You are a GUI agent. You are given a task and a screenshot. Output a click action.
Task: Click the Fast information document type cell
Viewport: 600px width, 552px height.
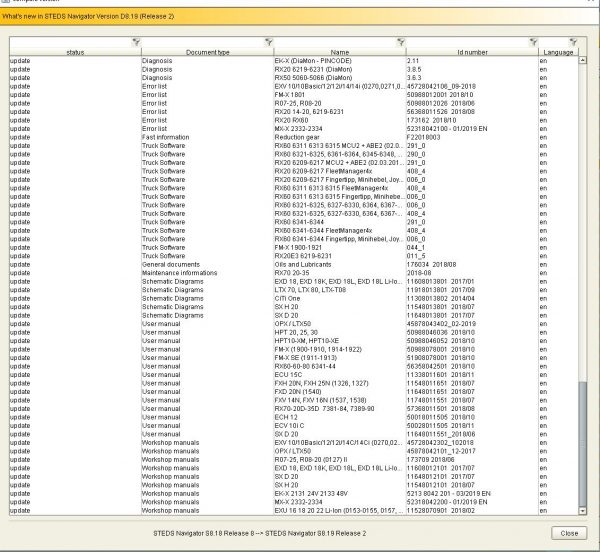[165, 137]
